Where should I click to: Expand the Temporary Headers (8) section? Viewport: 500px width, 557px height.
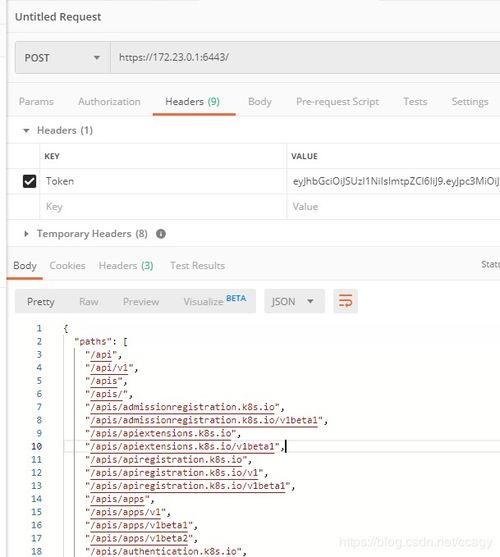tap(26, 234)
